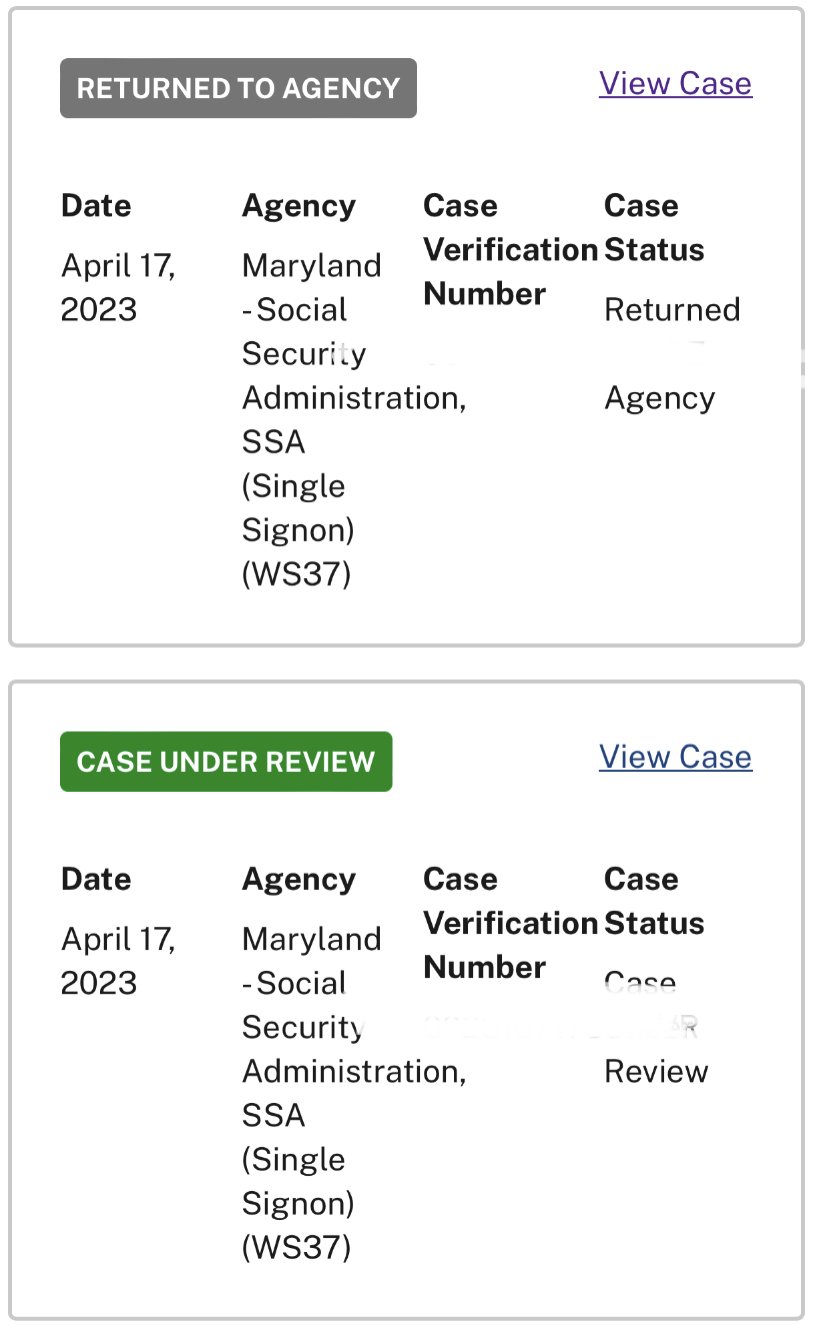821x1325 pixels.
Task: Click the Case Status heading in the Returned to Agency card
Action: coord(654,228)
